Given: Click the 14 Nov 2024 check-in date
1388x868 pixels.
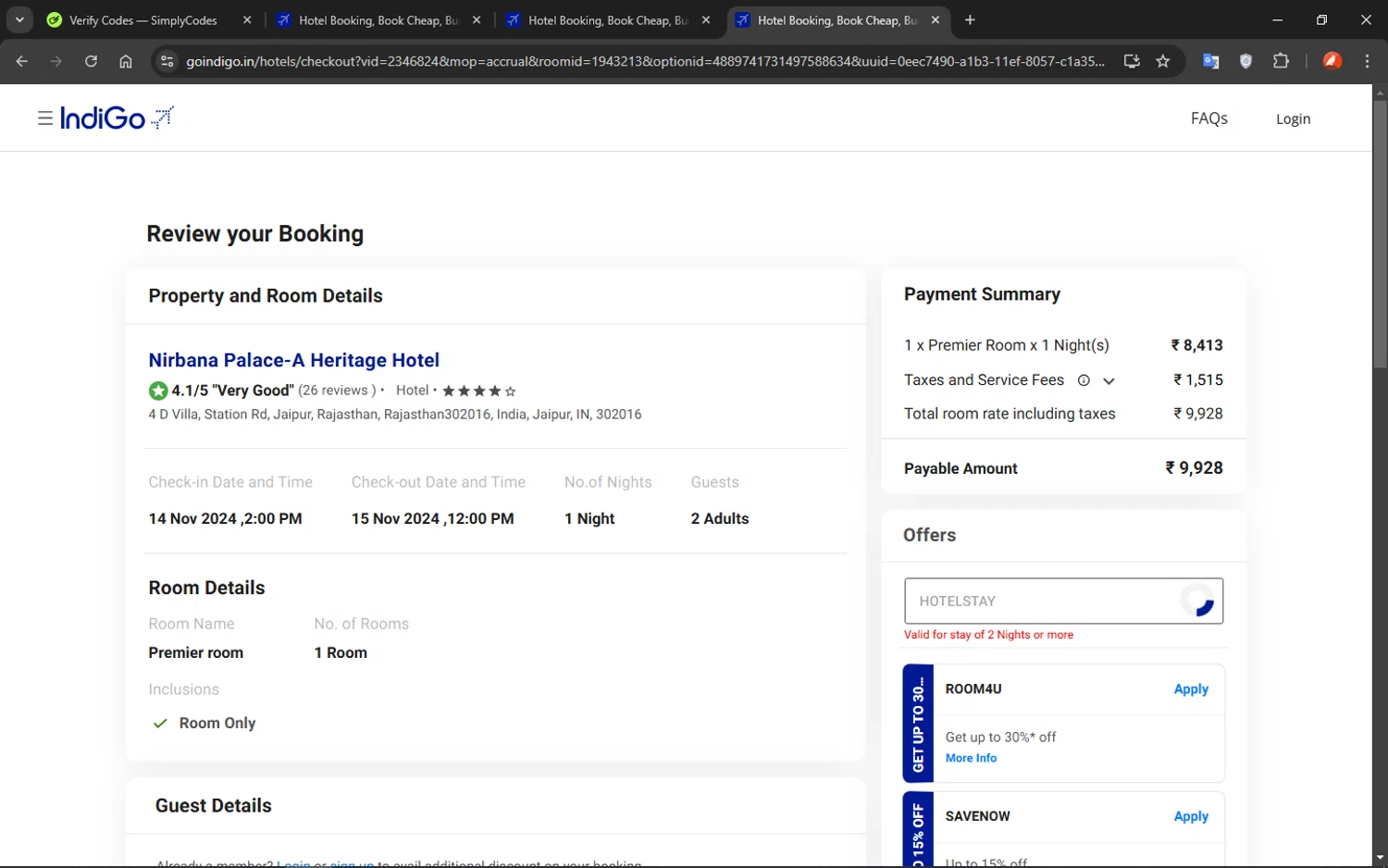Looking at the screenshot, I should tap(225, 519).
